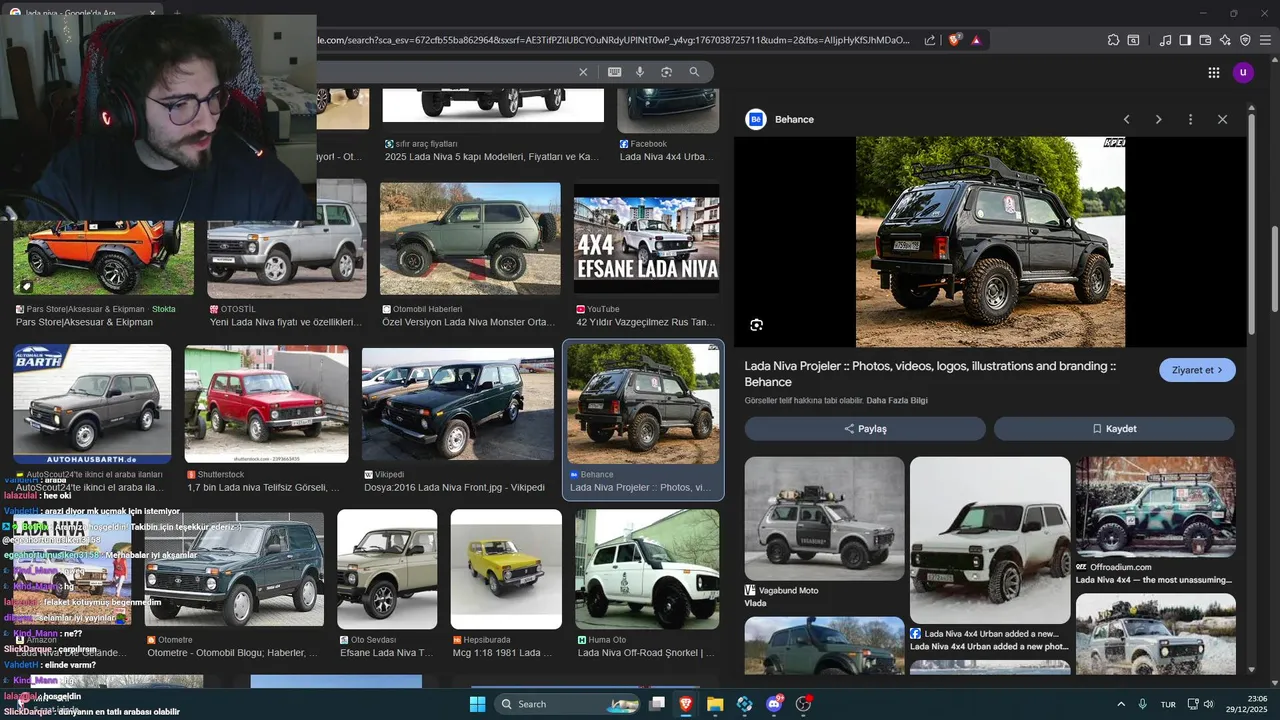Open media controls music note icon
Image resolution: width=1280 pixels, height=720 pixels.
pyautogui.click(x=1165, y=40)
